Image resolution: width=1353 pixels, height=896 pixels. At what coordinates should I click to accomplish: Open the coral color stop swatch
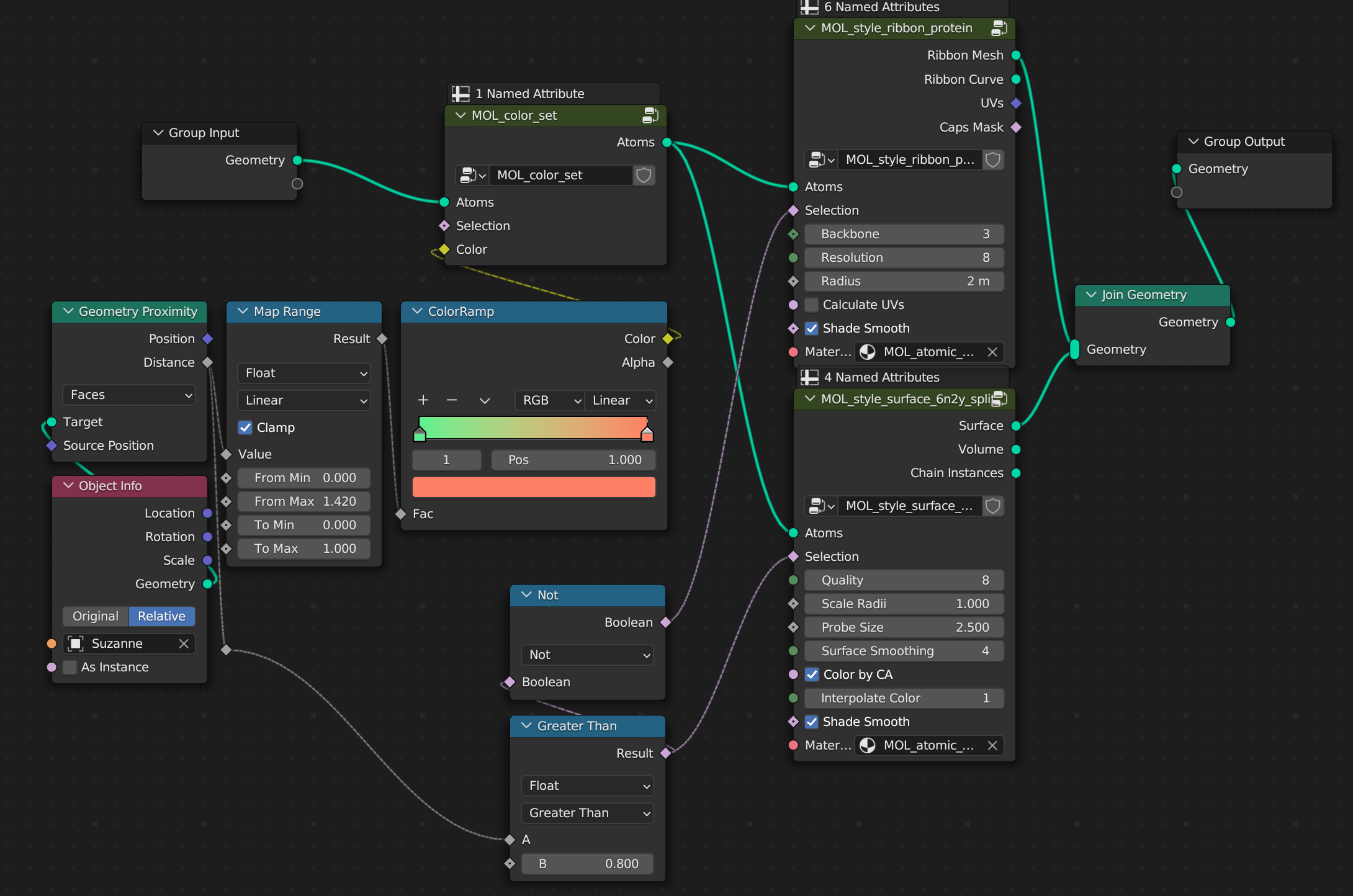[534, 487]
